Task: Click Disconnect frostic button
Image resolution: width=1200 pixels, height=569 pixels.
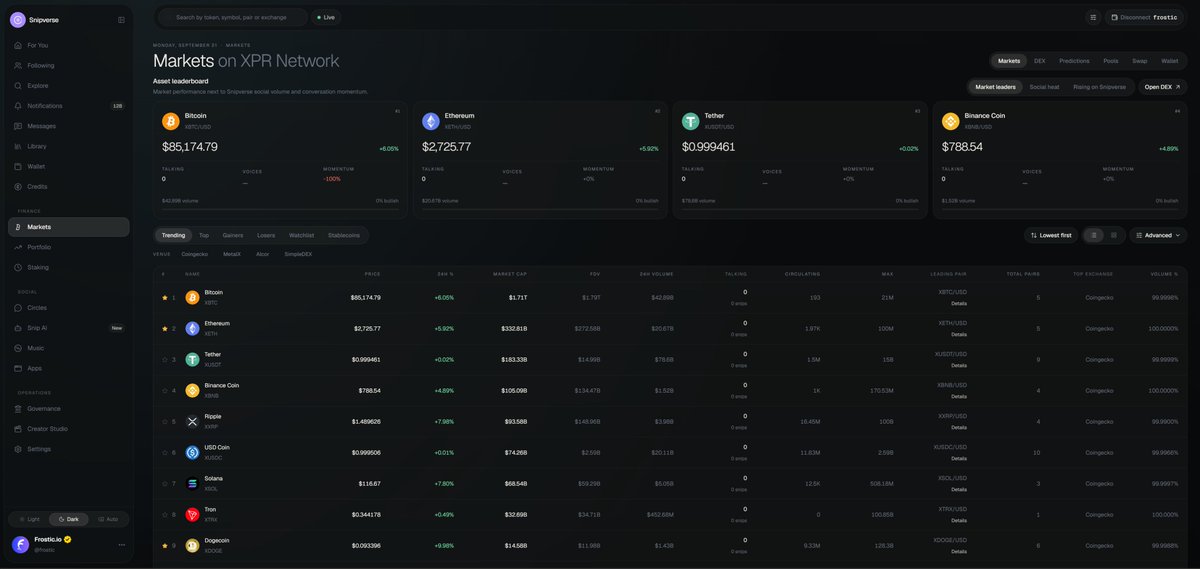Action: tap(1146, 17)
